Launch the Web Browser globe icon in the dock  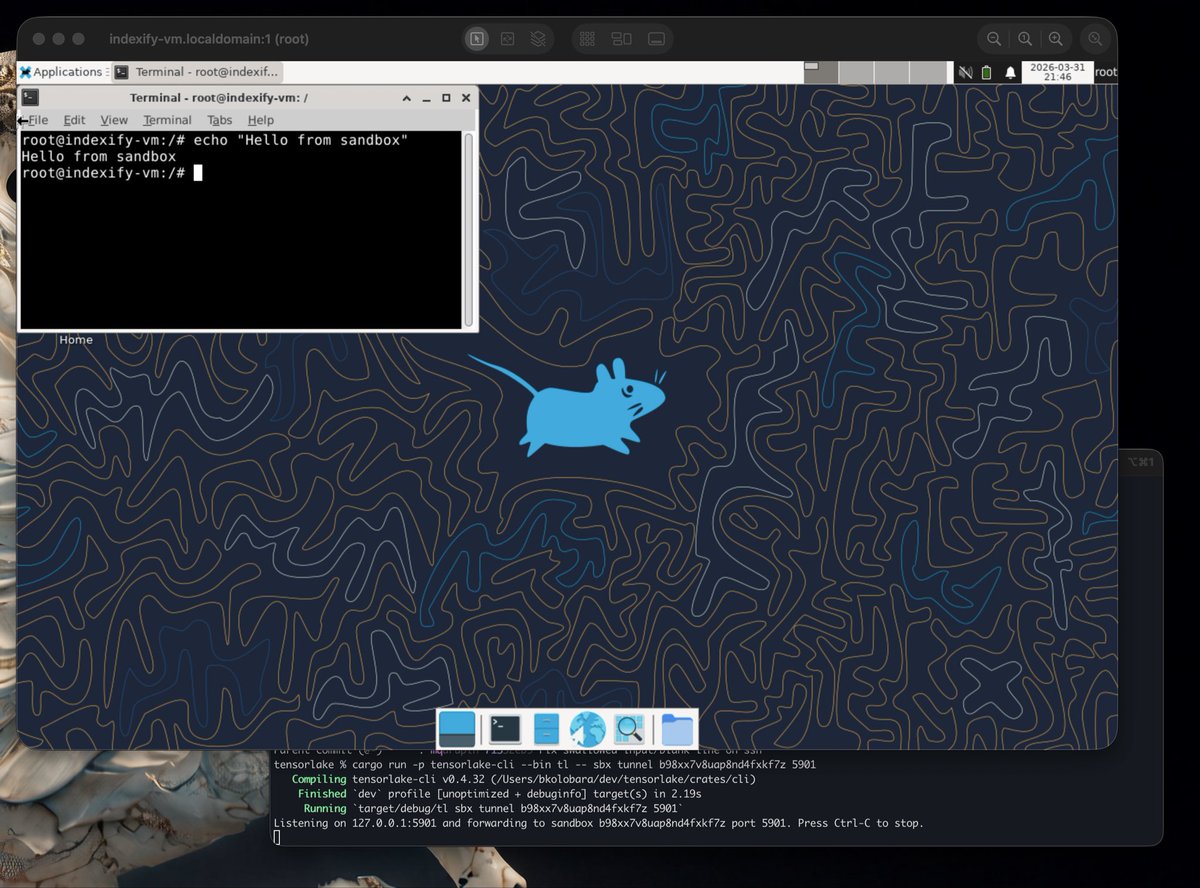point(588,730)
